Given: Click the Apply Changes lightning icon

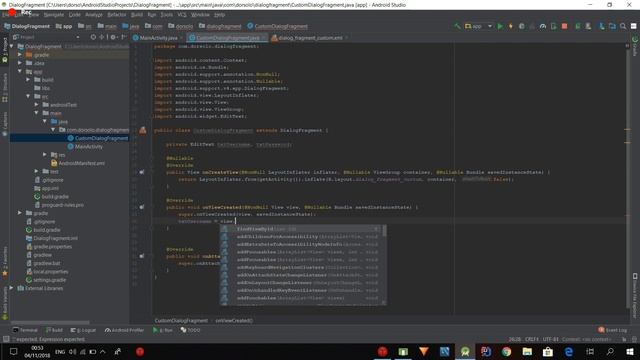Looking at the screenshot, I should [511, 26].
